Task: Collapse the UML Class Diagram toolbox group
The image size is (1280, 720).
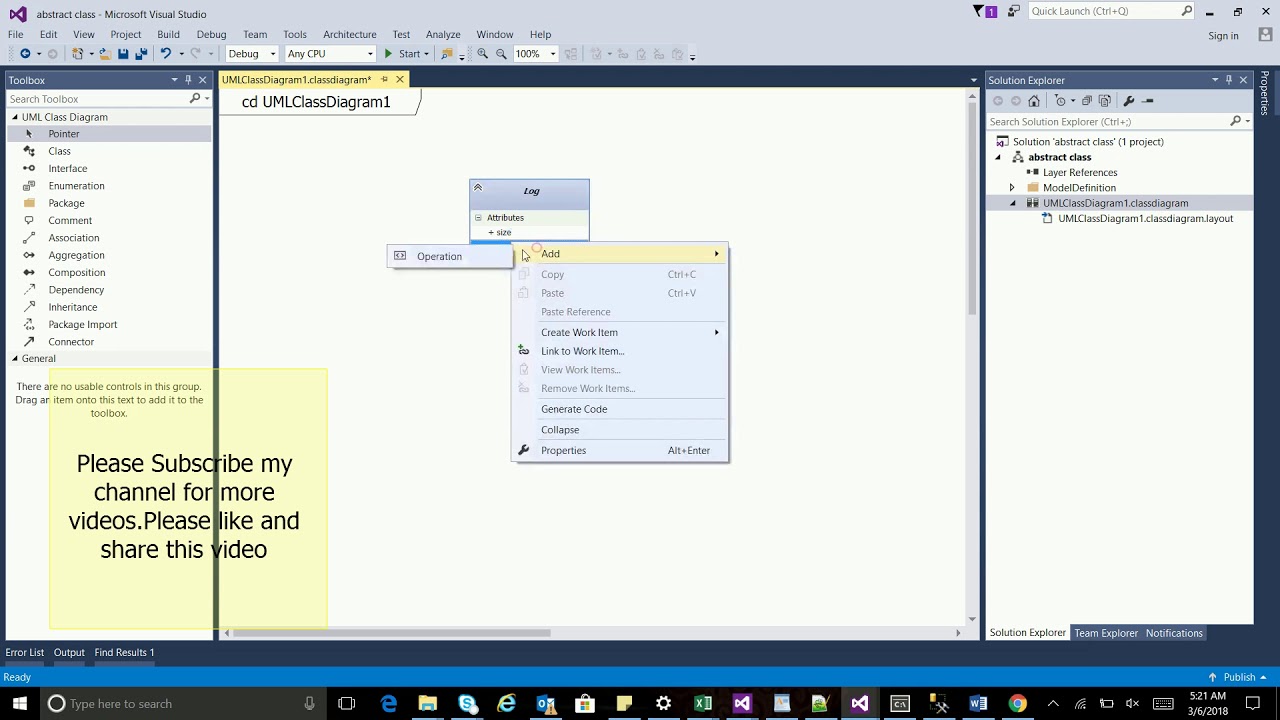Action: 15,117
